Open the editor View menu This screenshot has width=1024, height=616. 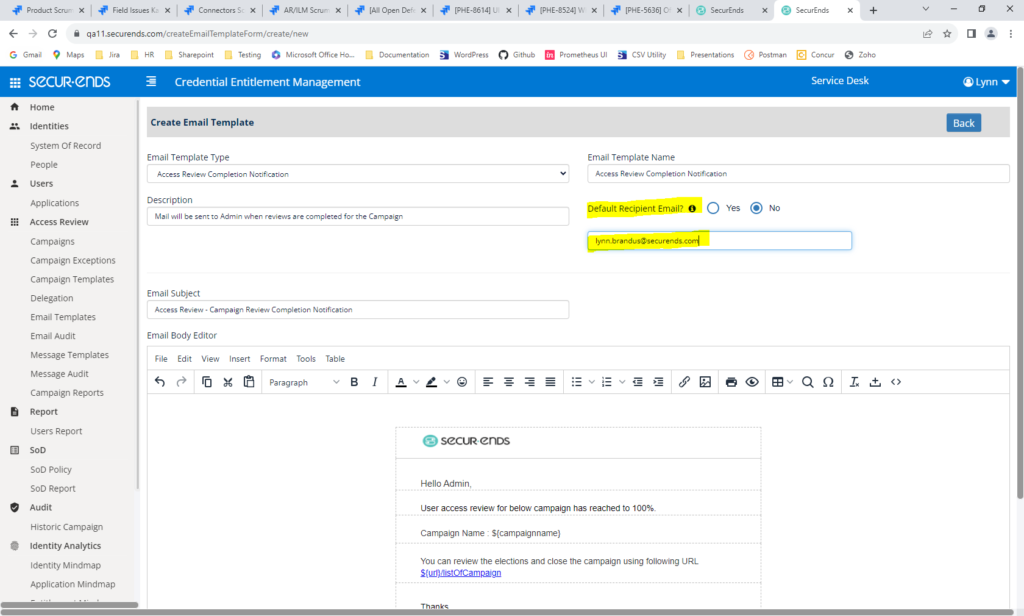(210, 359)
